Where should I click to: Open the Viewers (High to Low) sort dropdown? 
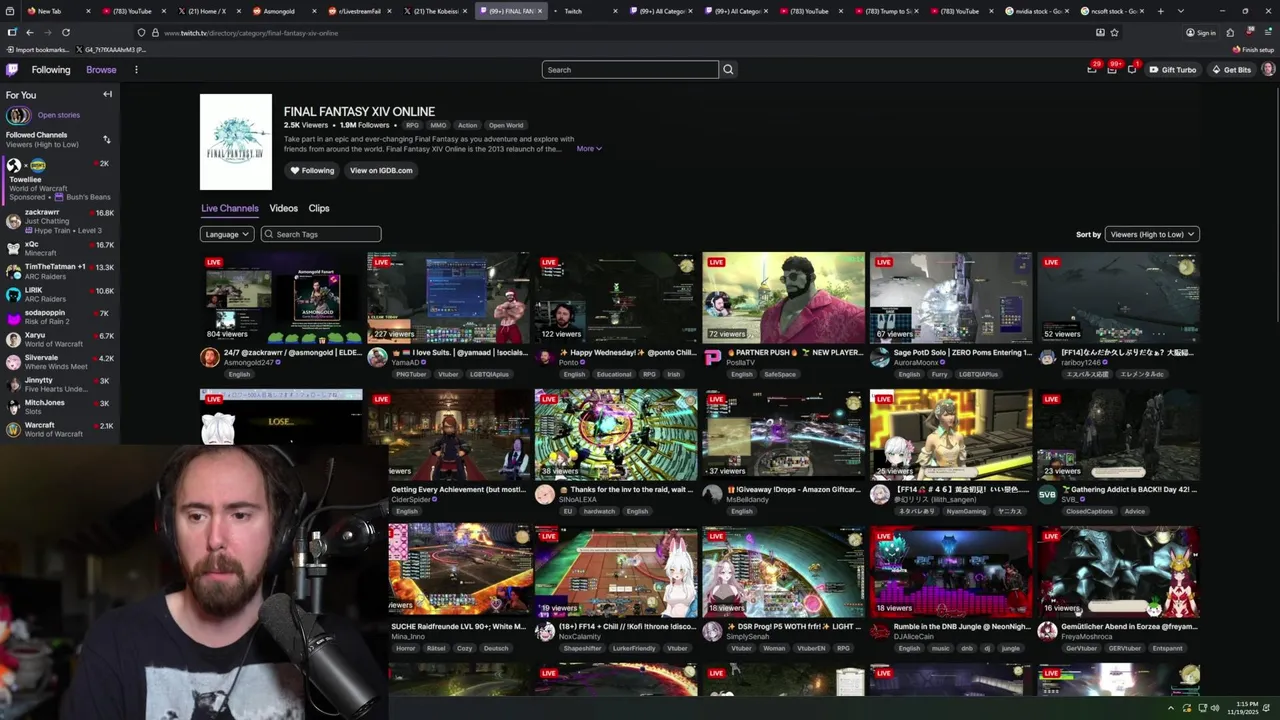1152,234
